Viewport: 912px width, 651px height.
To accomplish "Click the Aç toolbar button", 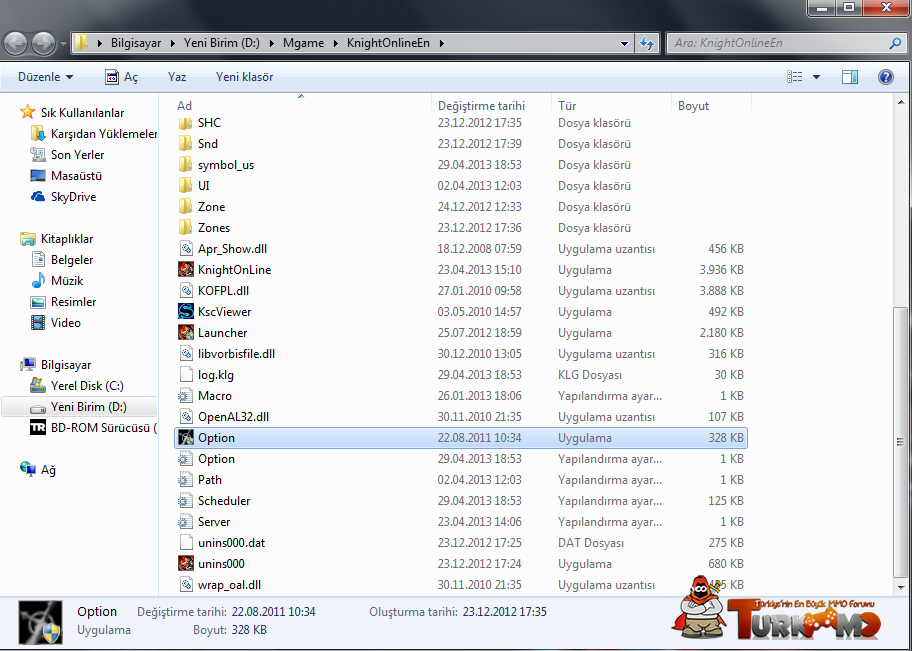I will 122,77.
